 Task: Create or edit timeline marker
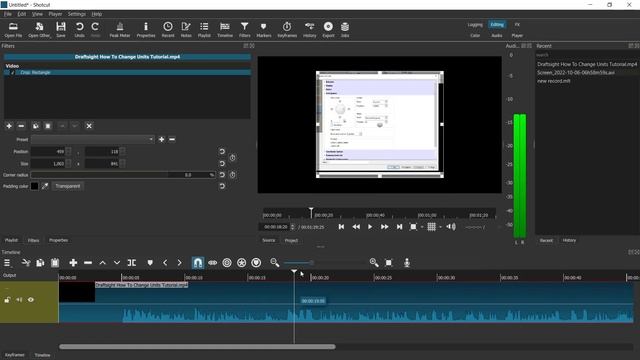click(x=150, y=263)
